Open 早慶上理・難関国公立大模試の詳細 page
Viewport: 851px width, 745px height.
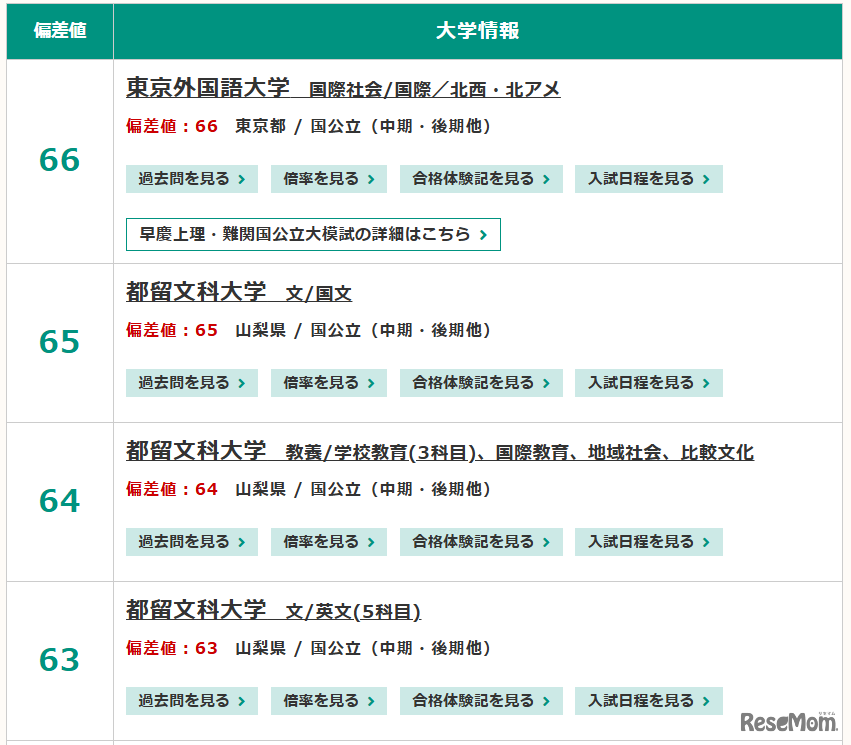pos(312,235)
